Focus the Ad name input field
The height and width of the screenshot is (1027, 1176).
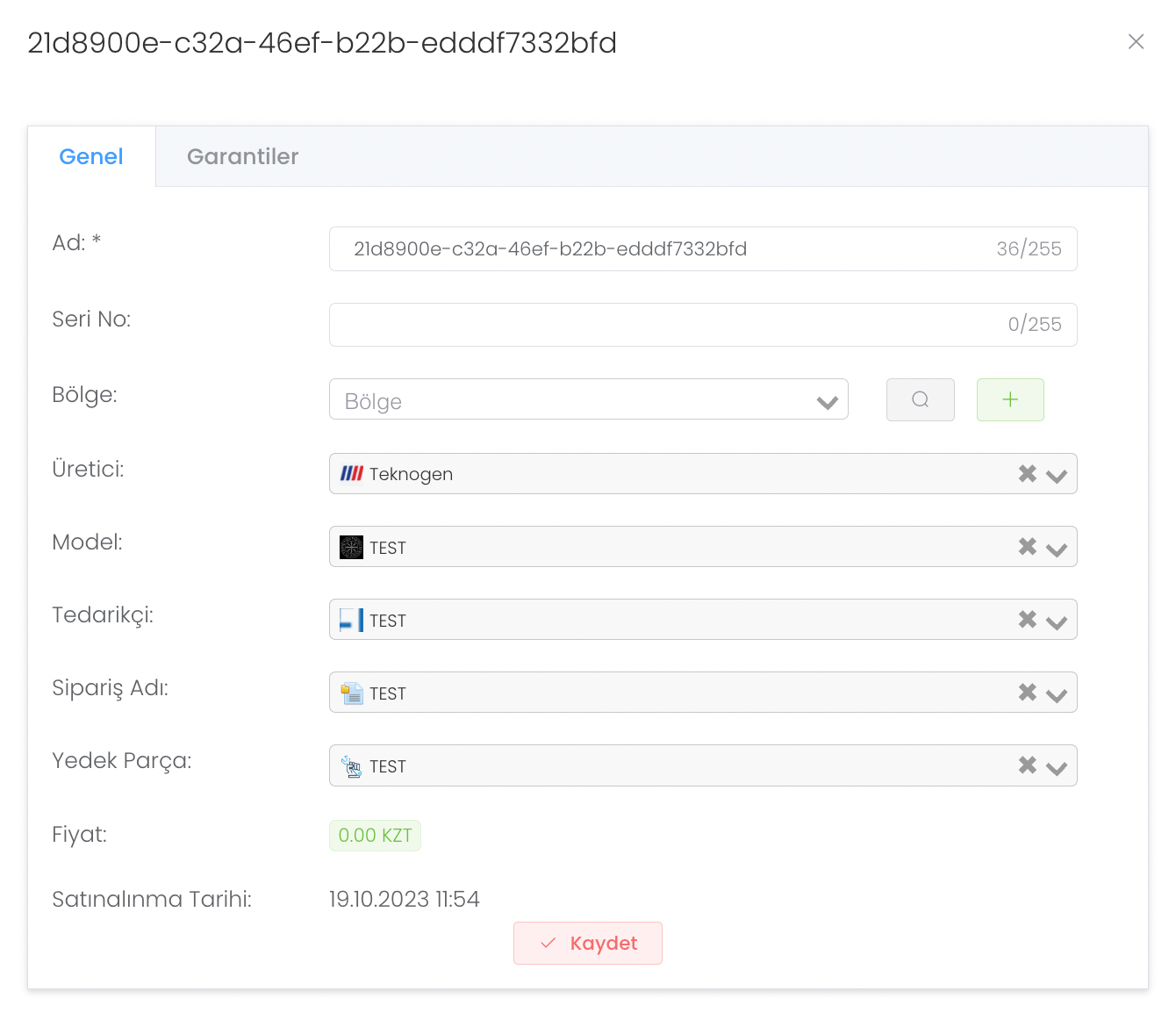(667, 249)
